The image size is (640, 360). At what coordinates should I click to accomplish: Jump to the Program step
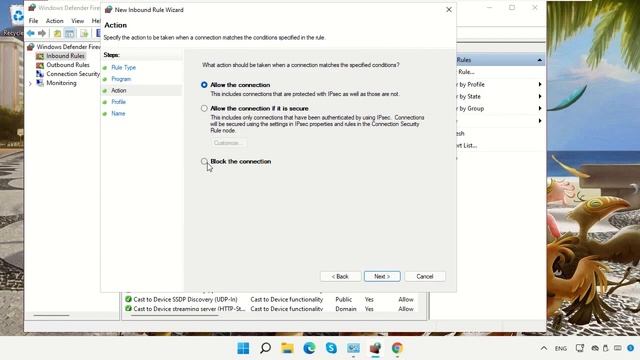(x=121, y=79)
